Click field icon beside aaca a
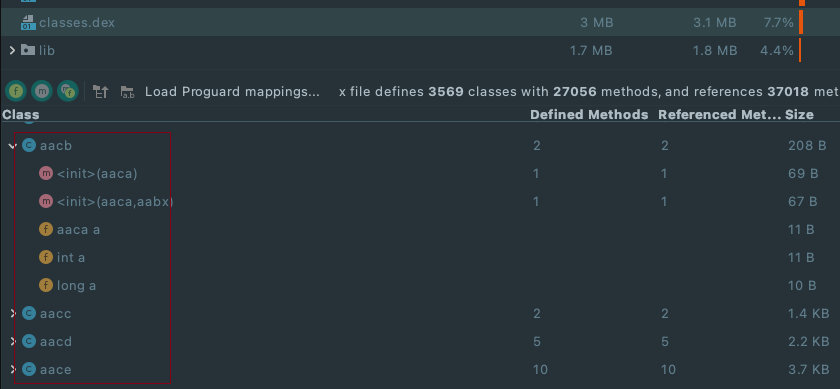Image resolution: width=840 pixels, height=389 pixels. (46, 229)
